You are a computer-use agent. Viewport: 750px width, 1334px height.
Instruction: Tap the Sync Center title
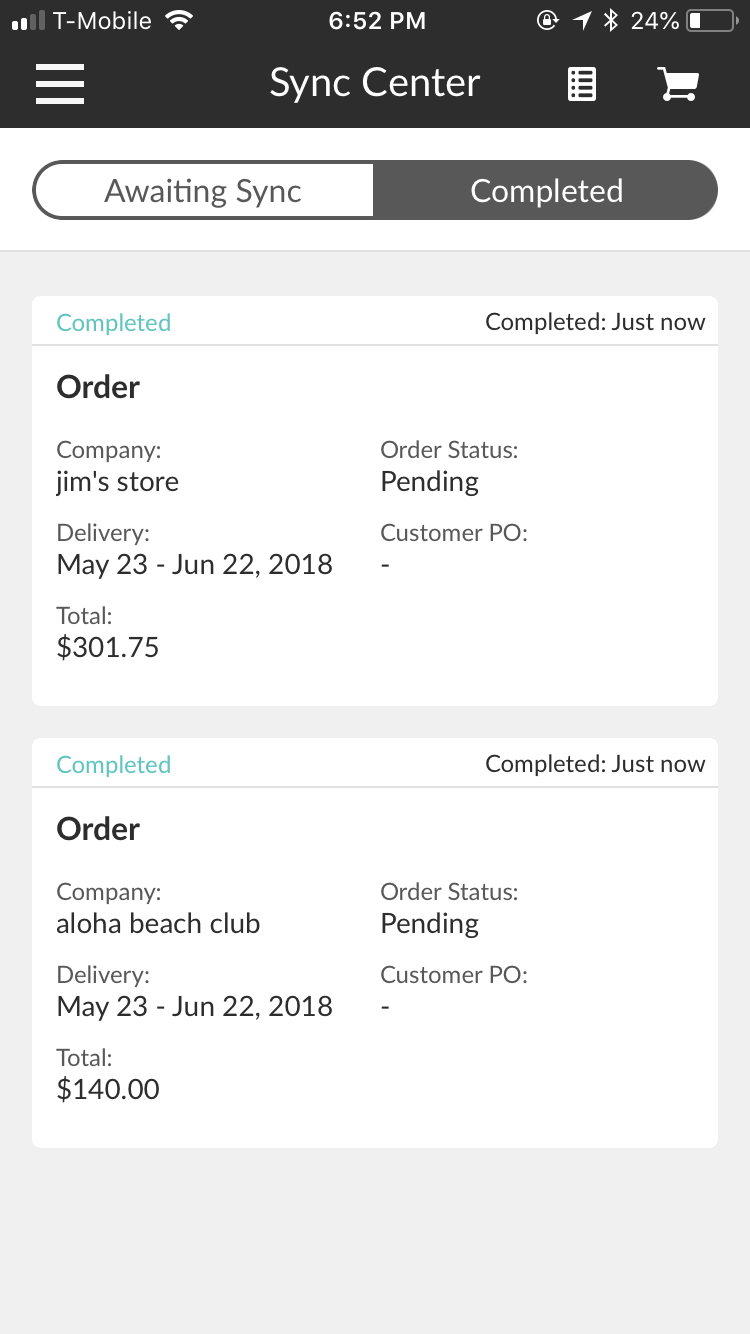[375, 83]
